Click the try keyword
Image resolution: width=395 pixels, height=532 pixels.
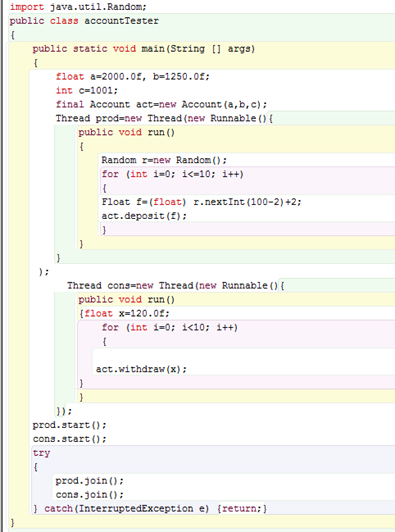click(x=41, y=453)
